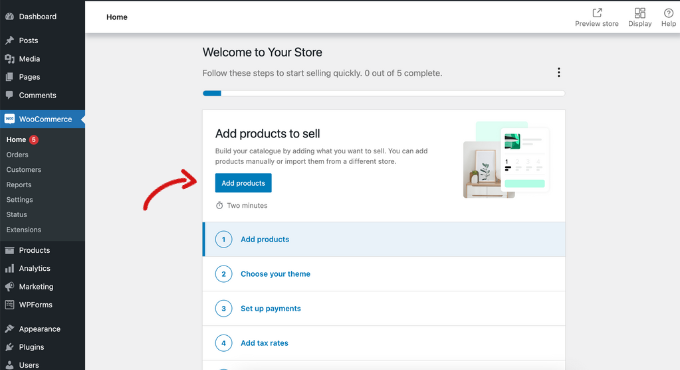Screen dimensions: 680x370
Task: Click the Products icon in sidebar
Action: (9, 250)
